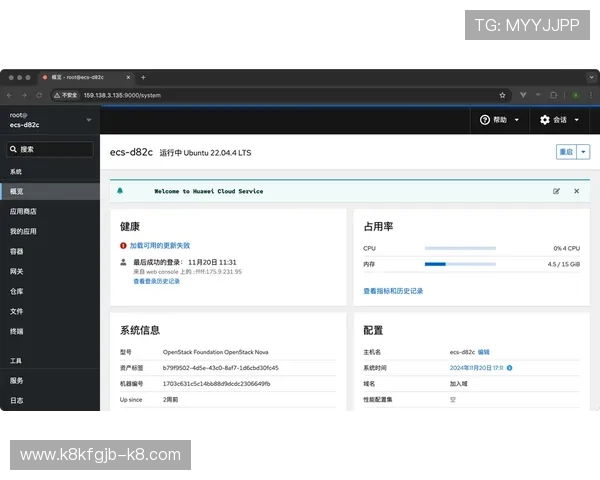
Task: Expand the tab list chevron
Action: [x=591, y=77]
